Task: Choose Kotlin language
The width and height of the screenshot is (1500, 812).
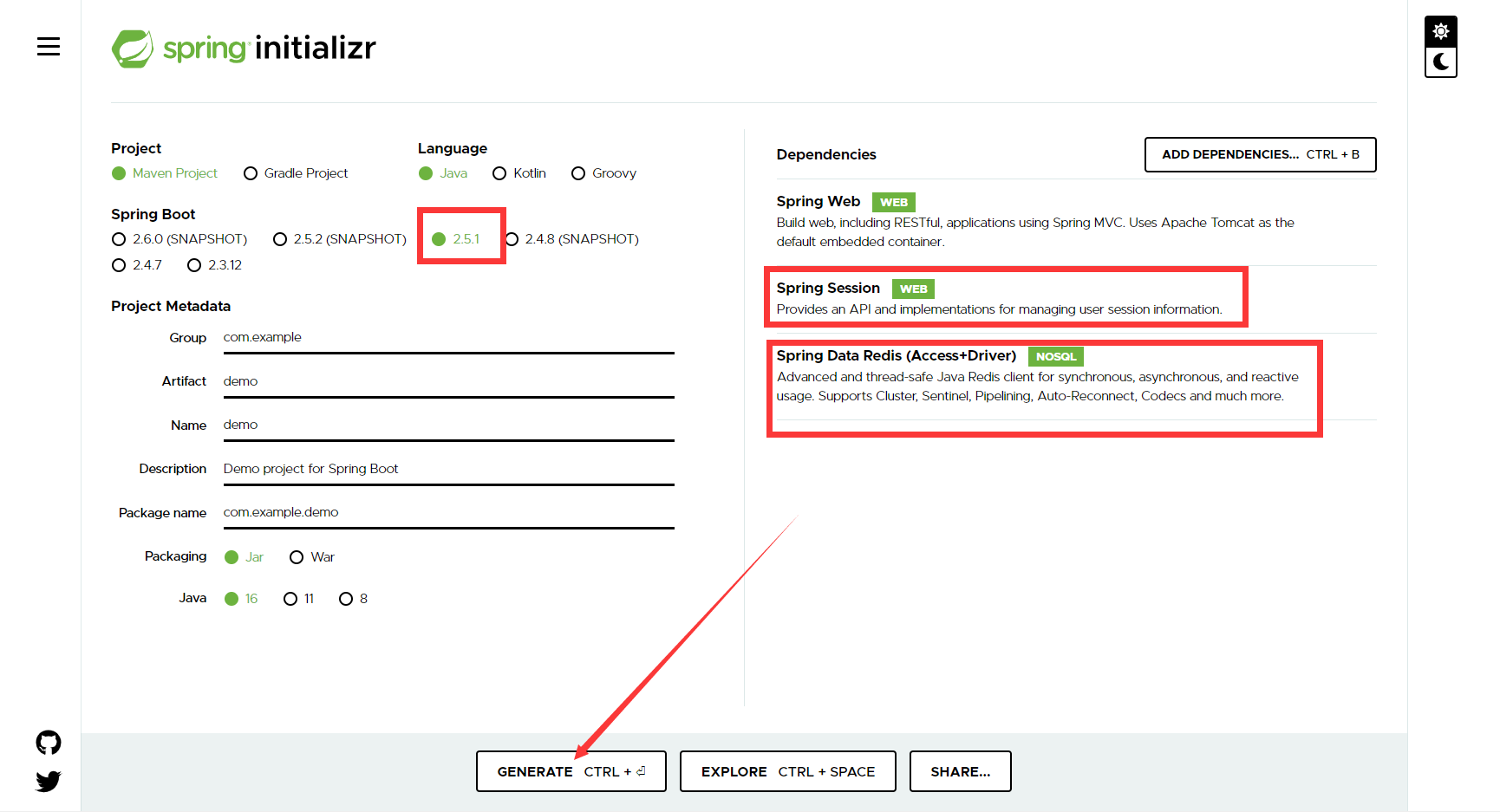Action: pyautogui.click(x=519, y=173)
